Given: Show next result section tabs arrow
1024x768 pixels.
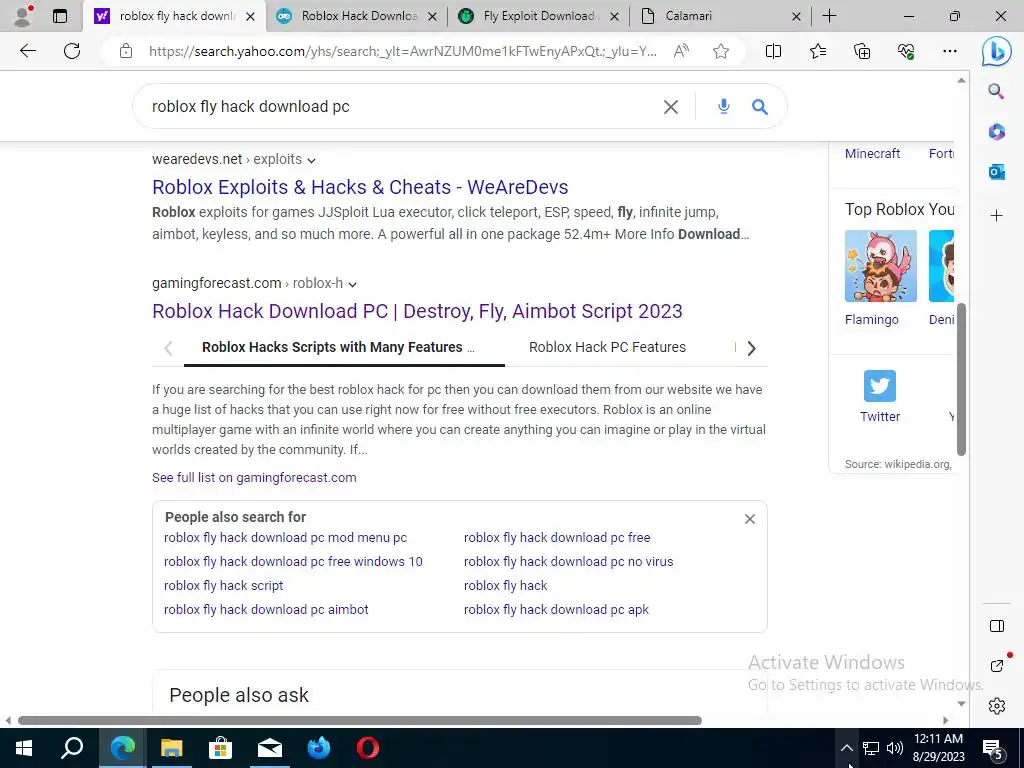Looking at the screenshot, I should pos(751,348).
